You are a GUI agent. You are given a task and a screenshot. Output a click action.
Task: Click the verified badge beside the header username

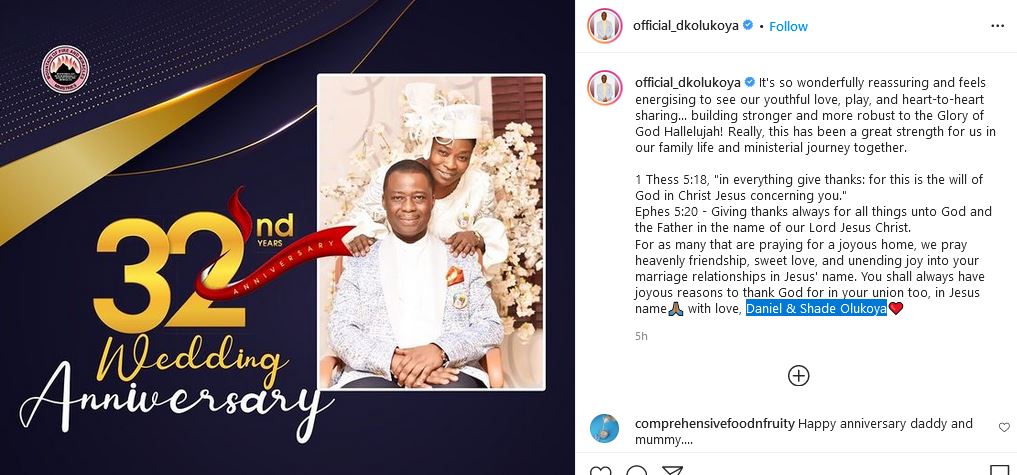748,25
